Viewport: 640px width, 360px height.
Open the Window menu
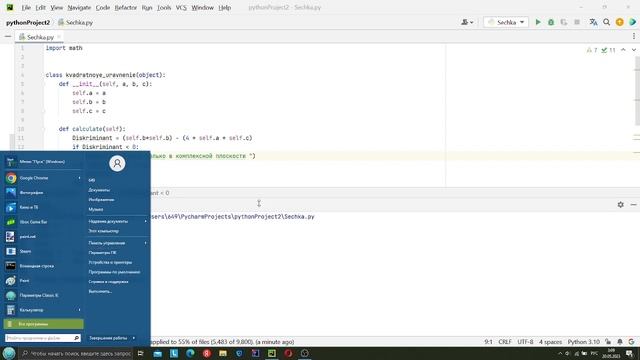(x=202, y=7)
